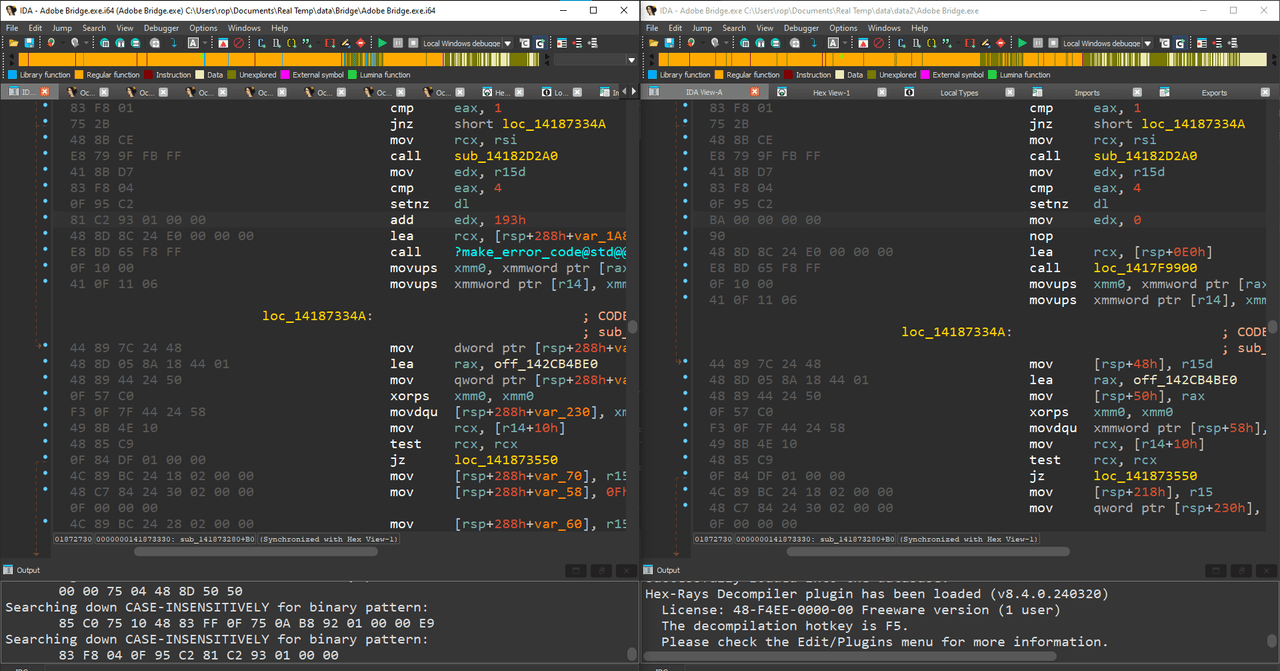
Task: Click Terminate process stop icon, left window
Action: tap(413, 43)
